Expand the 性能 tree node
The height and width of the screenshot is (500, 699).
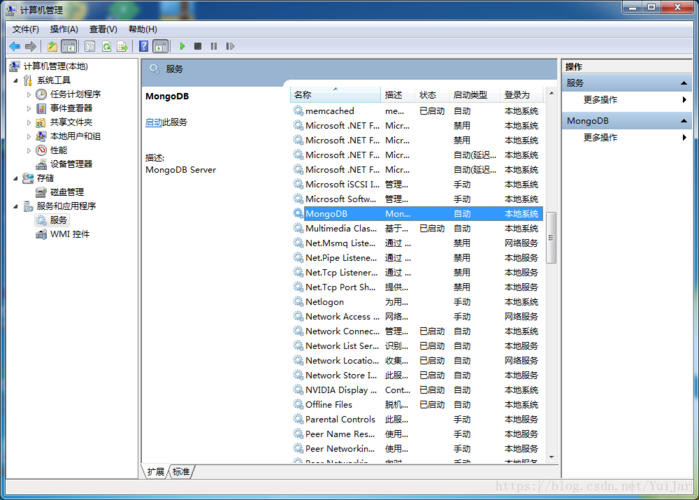coord(29,150)
